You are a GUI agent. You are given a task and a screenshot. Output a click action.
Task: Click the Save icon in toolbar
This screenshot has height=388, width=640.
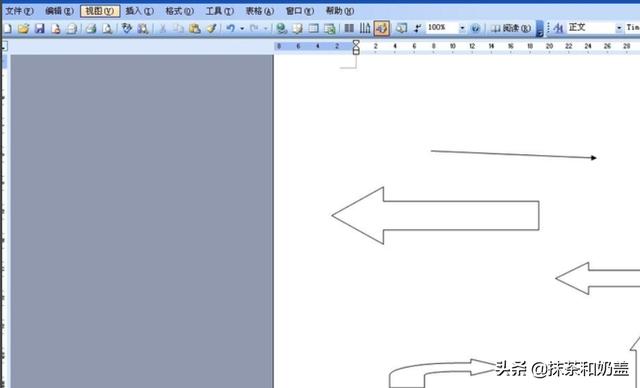pyautogui.click(x=40, y=28)
